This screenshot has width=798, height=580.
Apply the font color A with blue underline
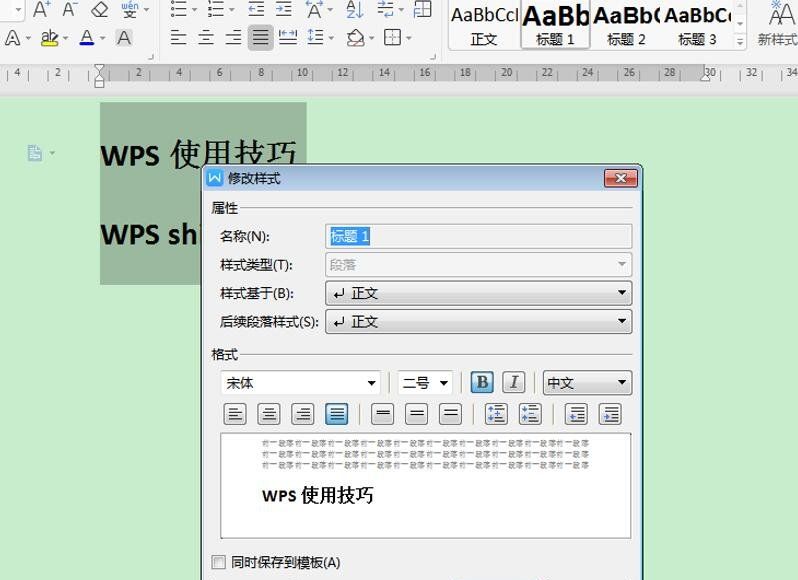tap(87, 38)
